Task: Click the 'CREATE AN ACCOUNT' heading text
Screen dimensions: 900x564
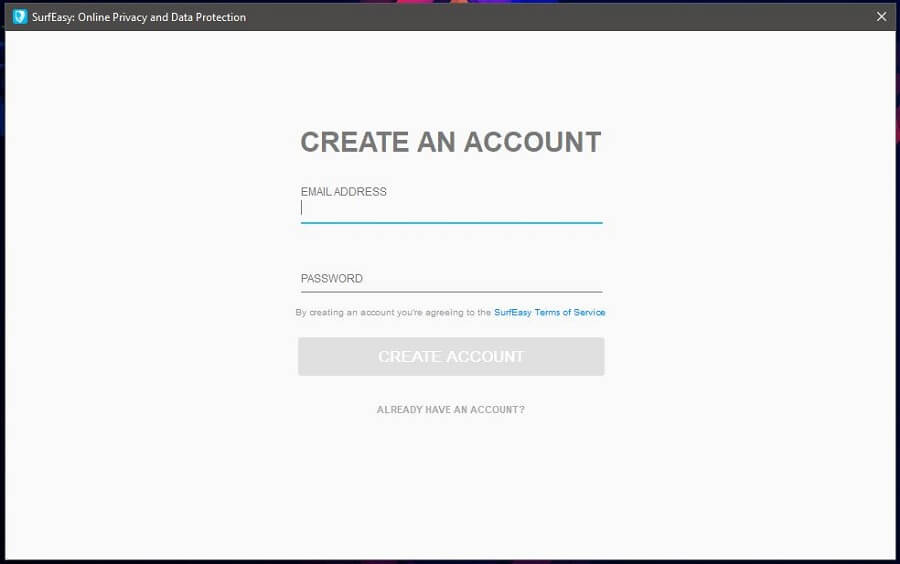Action: 451,142
